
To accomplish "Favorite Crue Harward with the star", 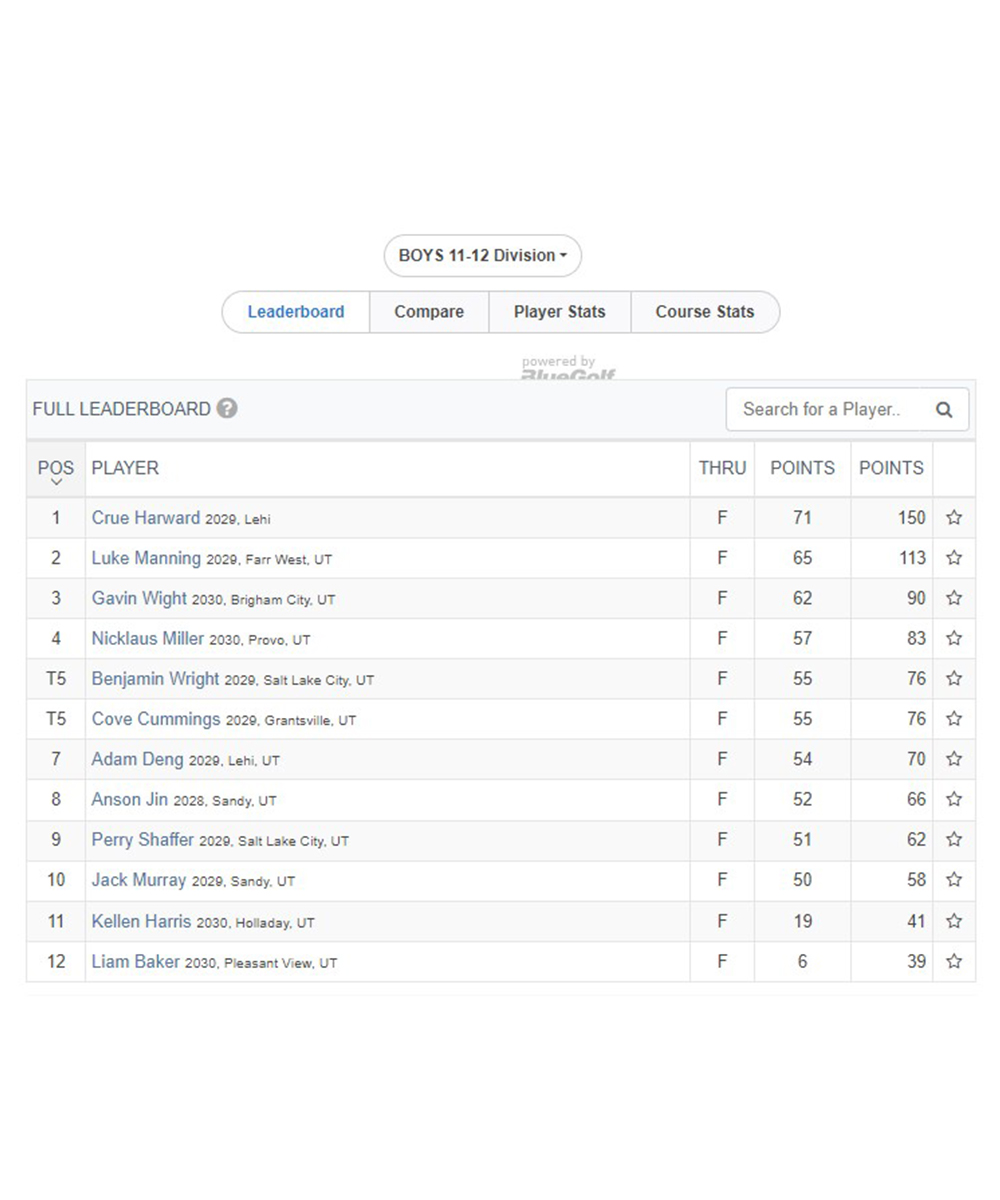I will point(954,518).
